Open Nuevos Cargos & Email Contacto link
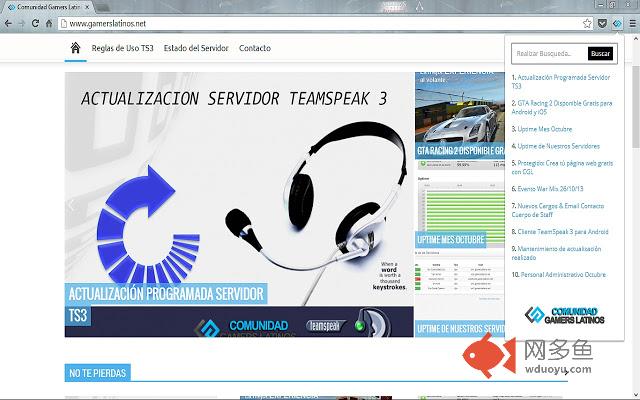This screenshot has width=640, height=400. coord(560,210)
